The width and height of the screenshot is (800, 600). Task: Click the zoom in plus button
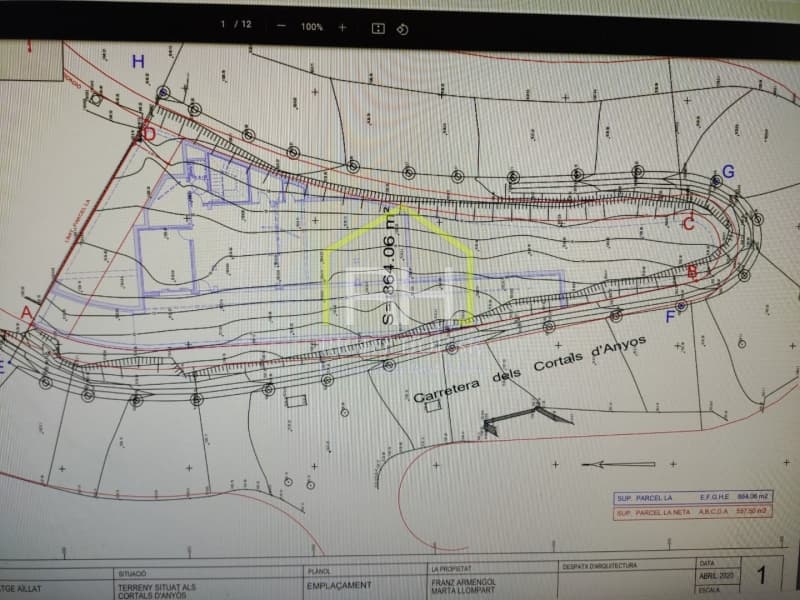(342, 27)
